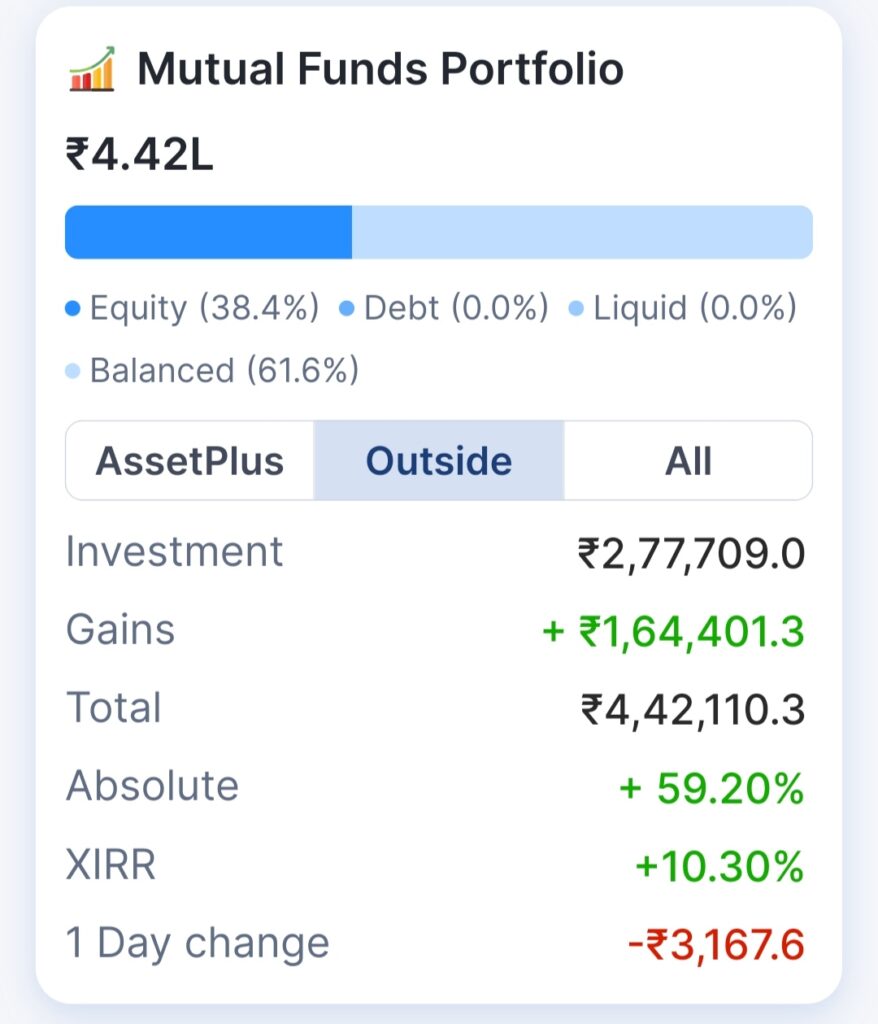878x1024 pixels.
Task: Click the bar chart portfolio icon
Action: point(92,69)
